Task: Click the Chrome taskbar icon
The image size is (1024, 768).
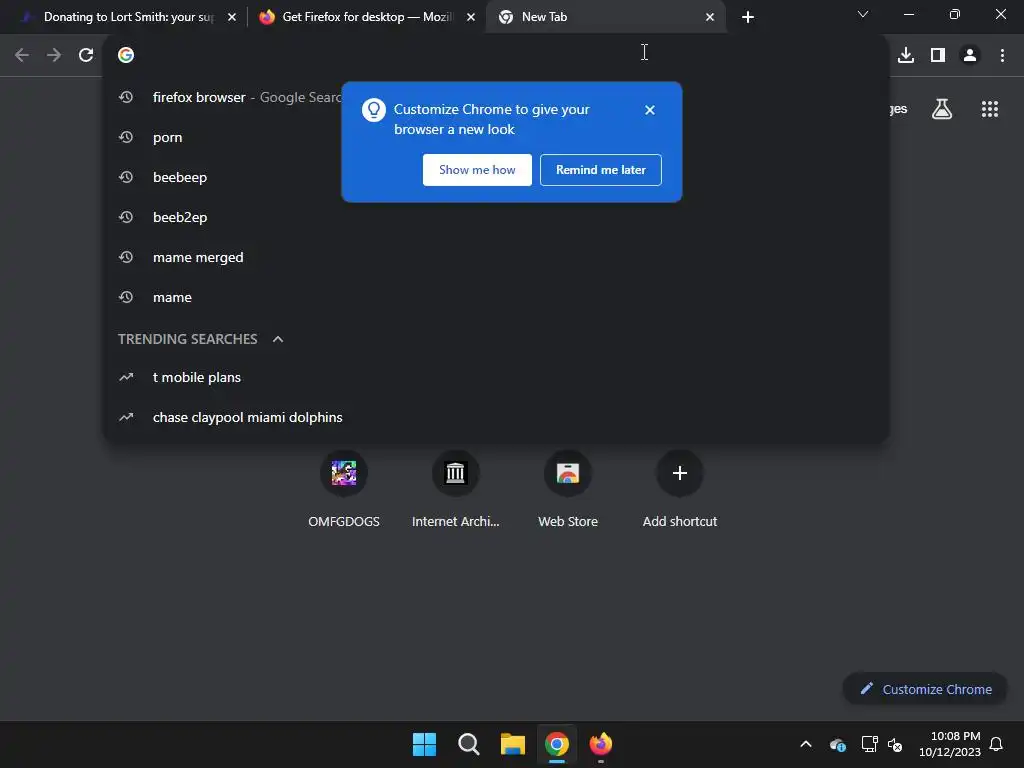Action: click(x=557, y=744)
